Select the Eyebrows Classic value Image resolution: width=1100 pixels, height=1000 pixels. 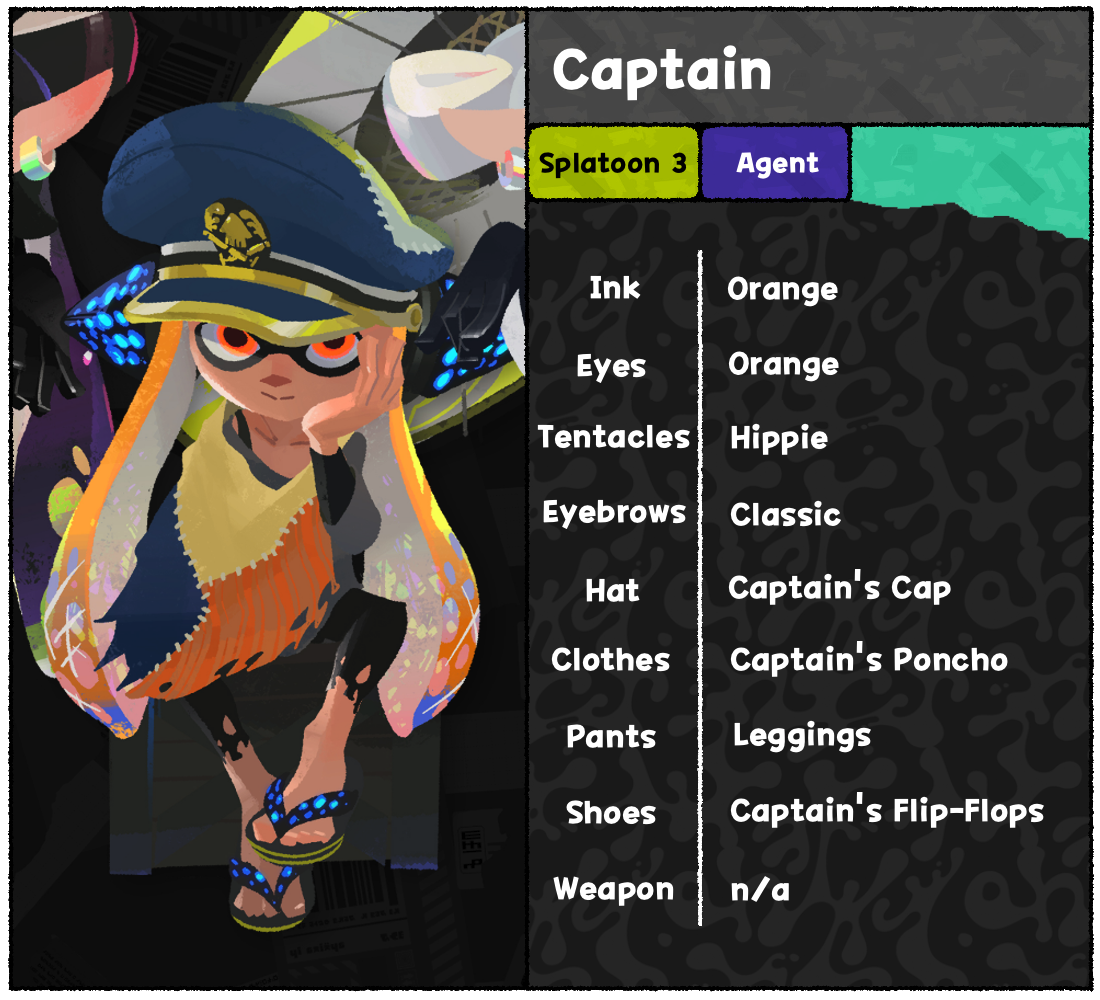[785, 514]
